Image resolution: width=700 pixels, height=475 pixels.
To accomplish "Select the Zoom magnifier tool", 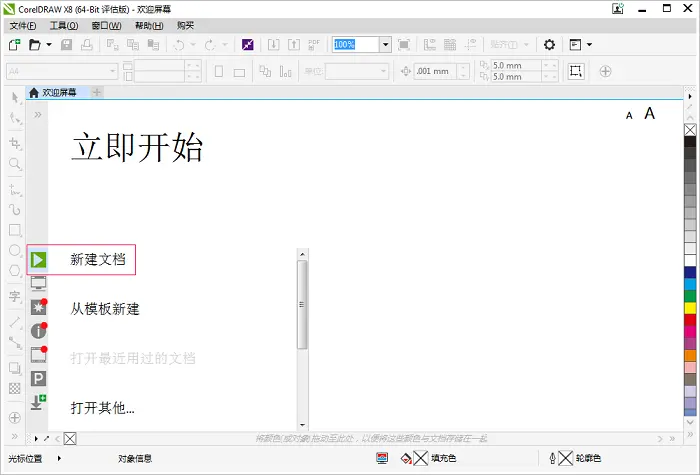I will (x=15, y=163).
